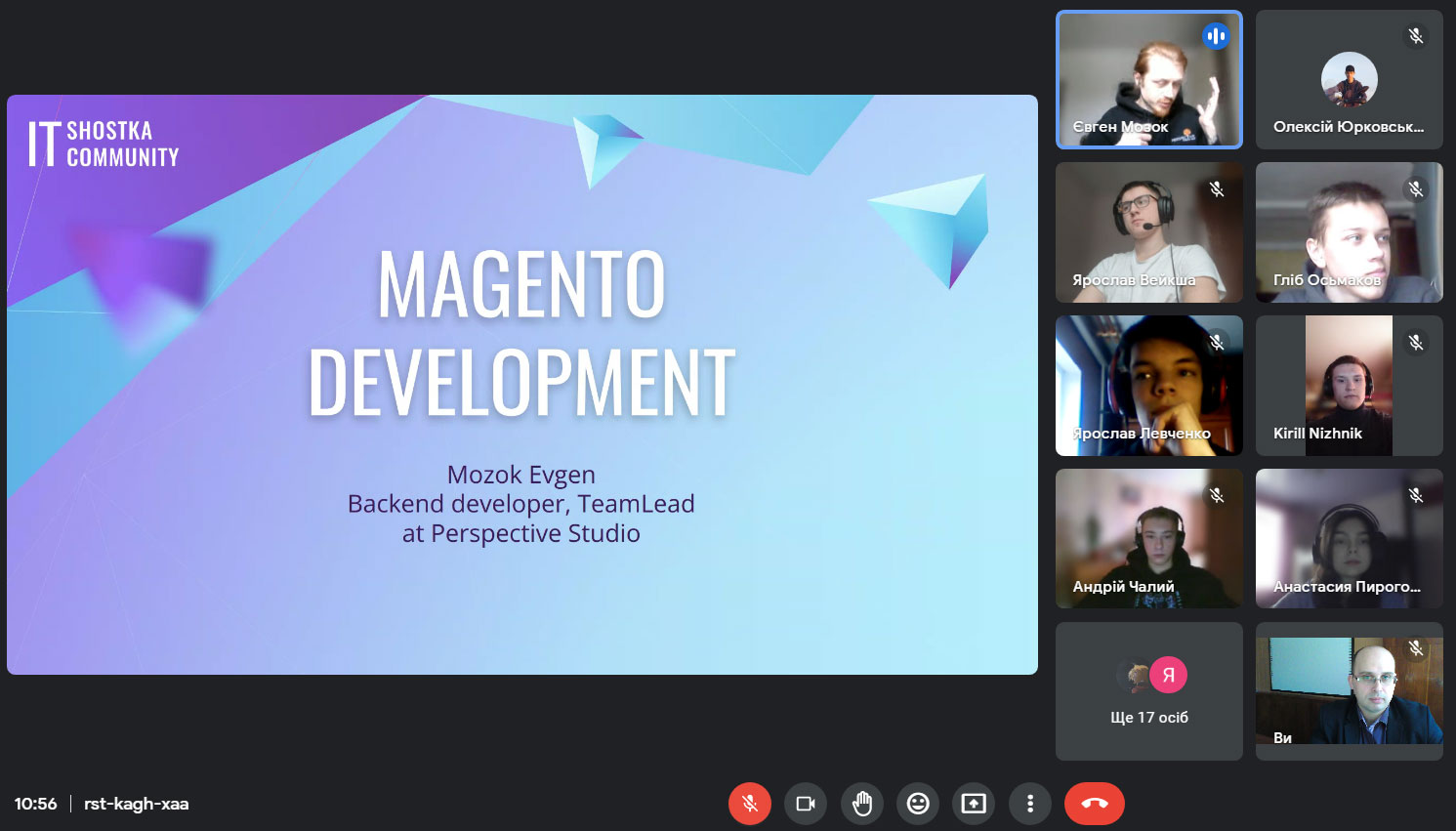Click the muted mic icon on Ярослав Вейкша's tile
This screenshot has height=831, width=1456.
[x=1217, y=189]
